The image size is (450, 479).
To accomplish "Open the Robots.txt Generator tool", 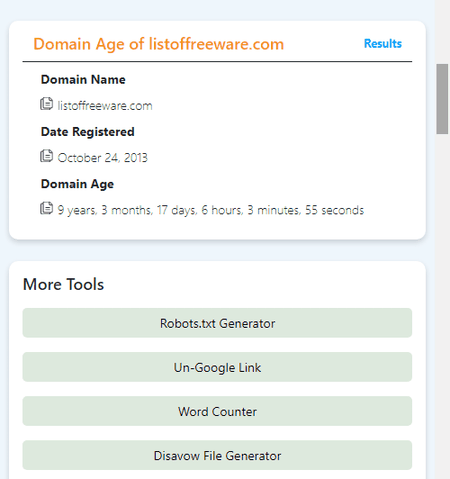I will point(217,323).
